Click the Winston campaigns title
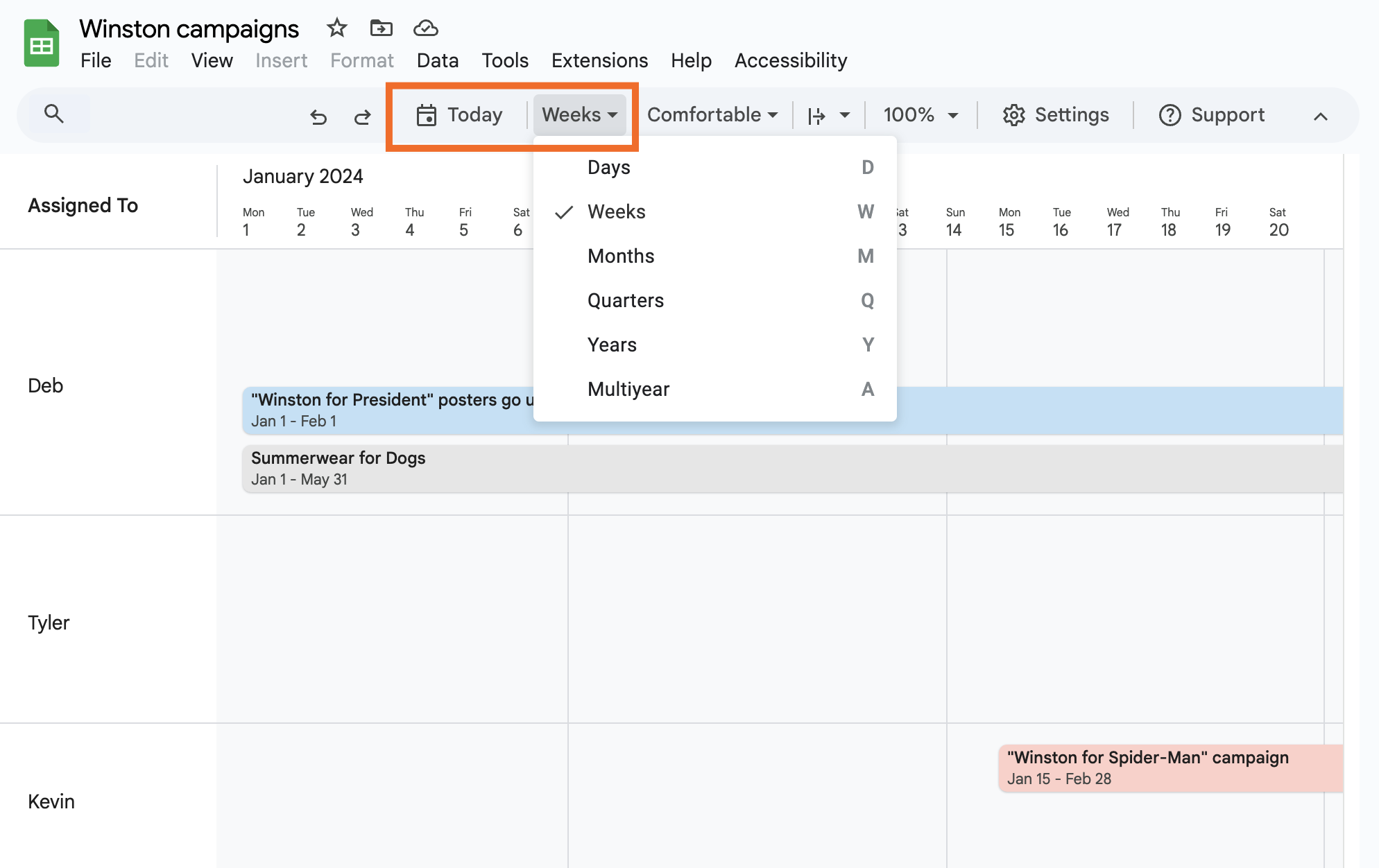 (x=189, y=28)
